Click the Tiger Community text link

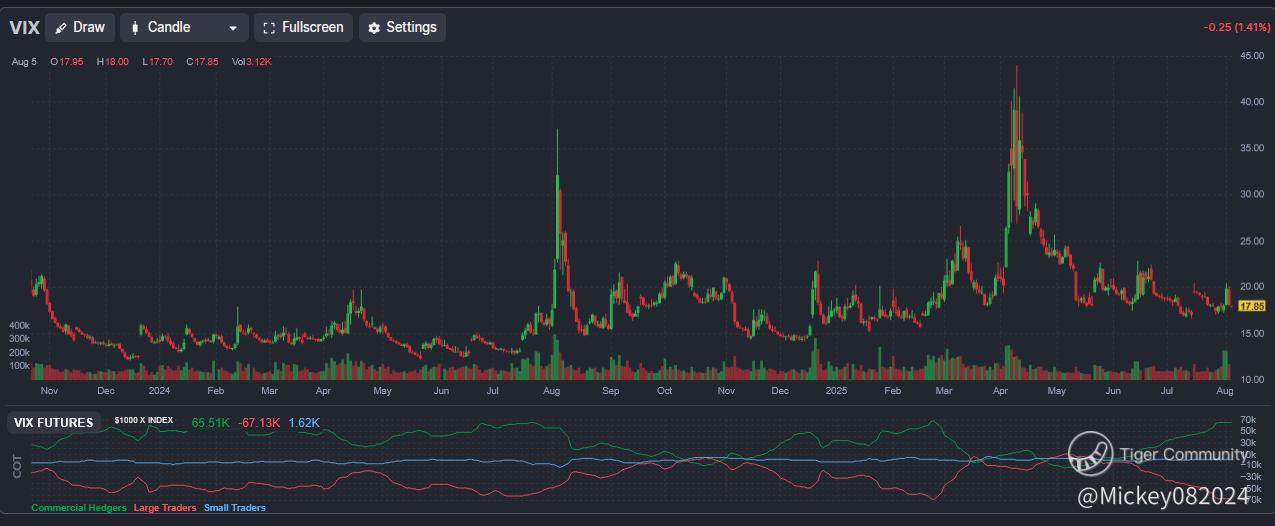(1183, 455)
